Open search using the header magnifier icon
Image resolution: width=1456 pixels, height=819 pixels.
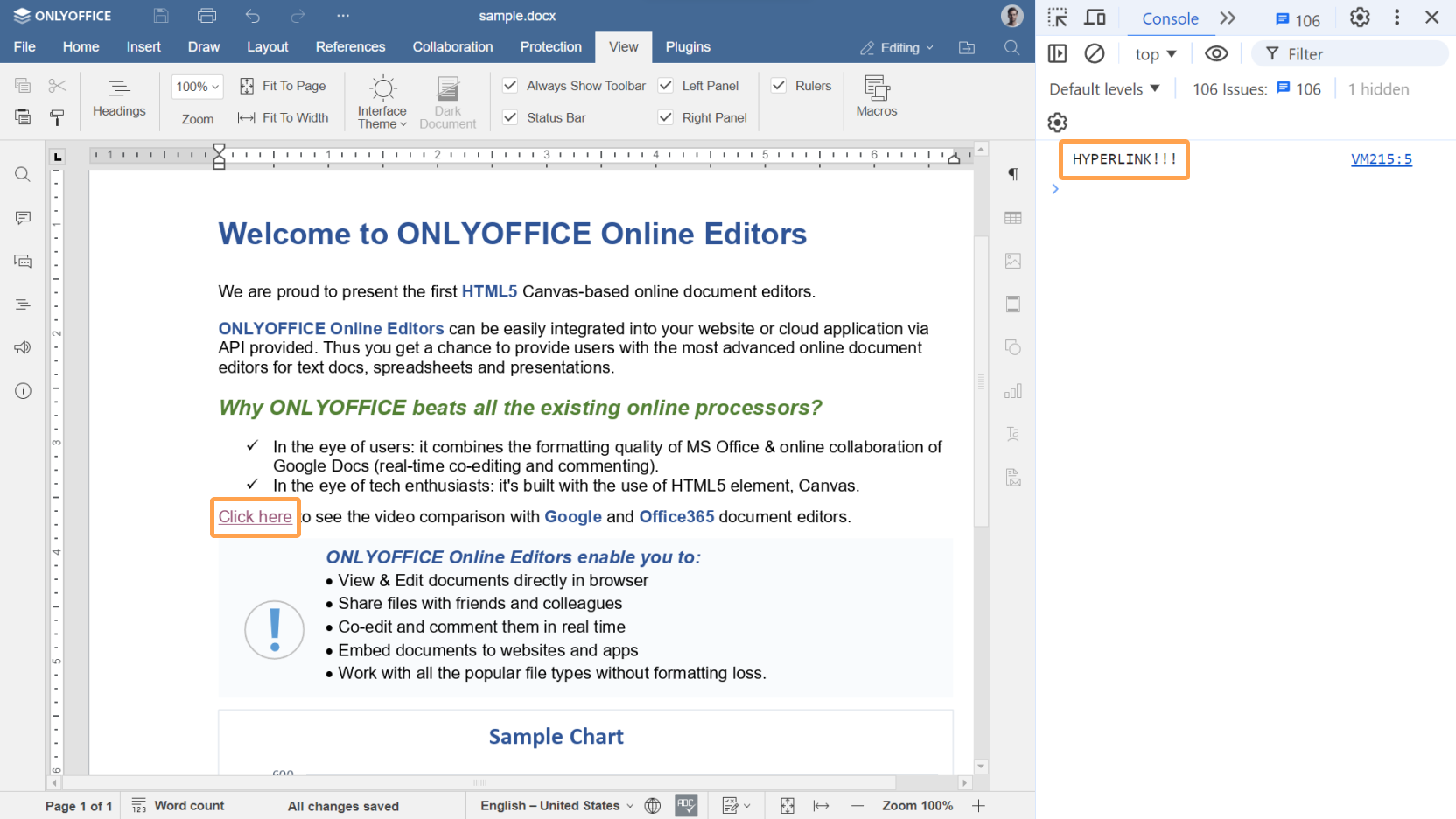[1011, 47]
